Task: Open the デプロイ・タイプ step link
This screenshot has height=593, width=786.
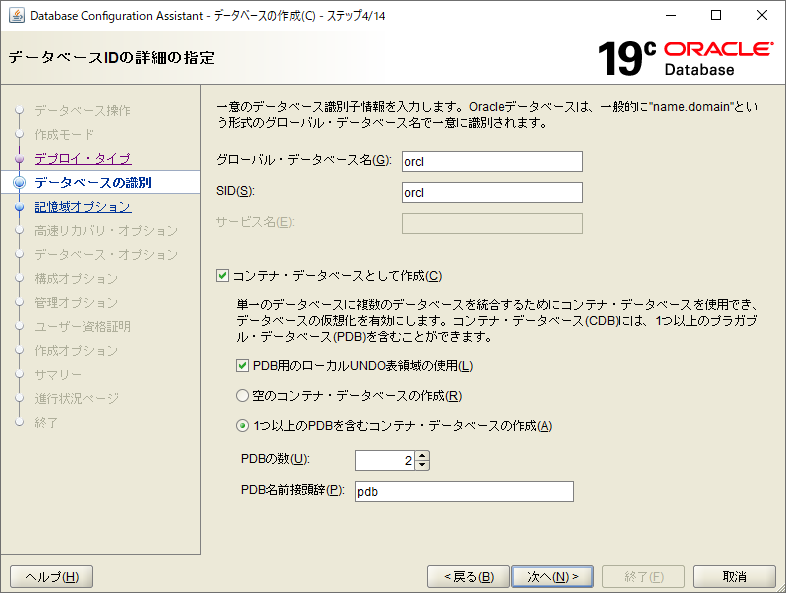Action: (x=83, y=158)
